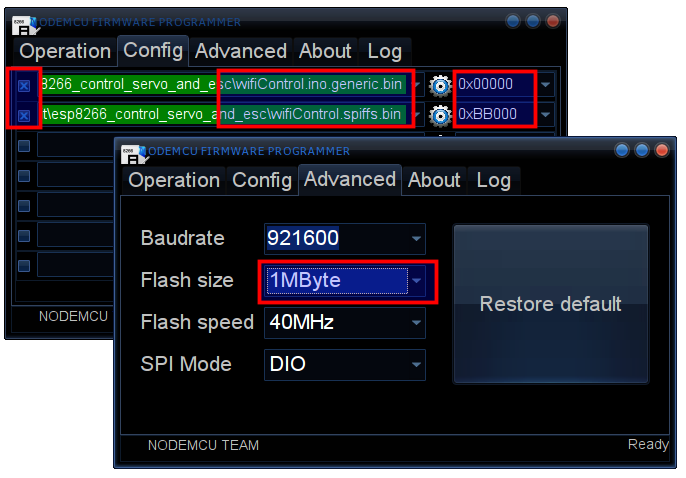Click app icon in the front Advanced window title bar
686x478 pixels.
pyautogui.click(x=134, y=154)
